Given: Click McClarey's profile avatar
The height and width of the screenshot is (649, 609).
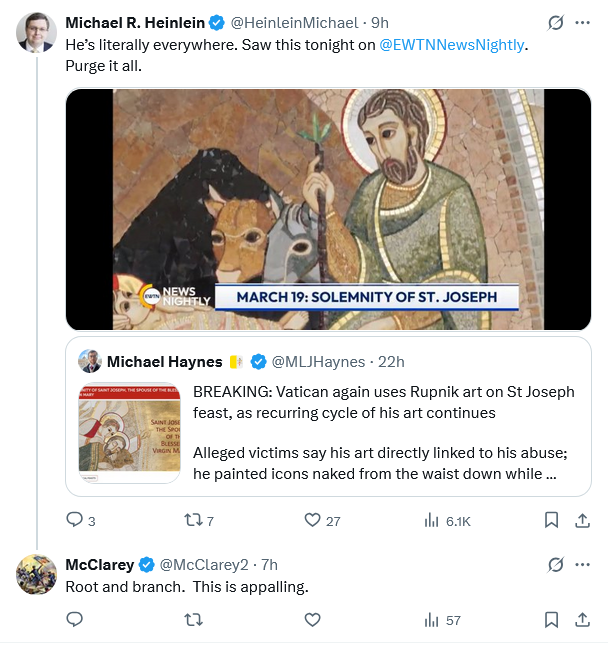Looking at the screenshot, I should pos(37,574).
